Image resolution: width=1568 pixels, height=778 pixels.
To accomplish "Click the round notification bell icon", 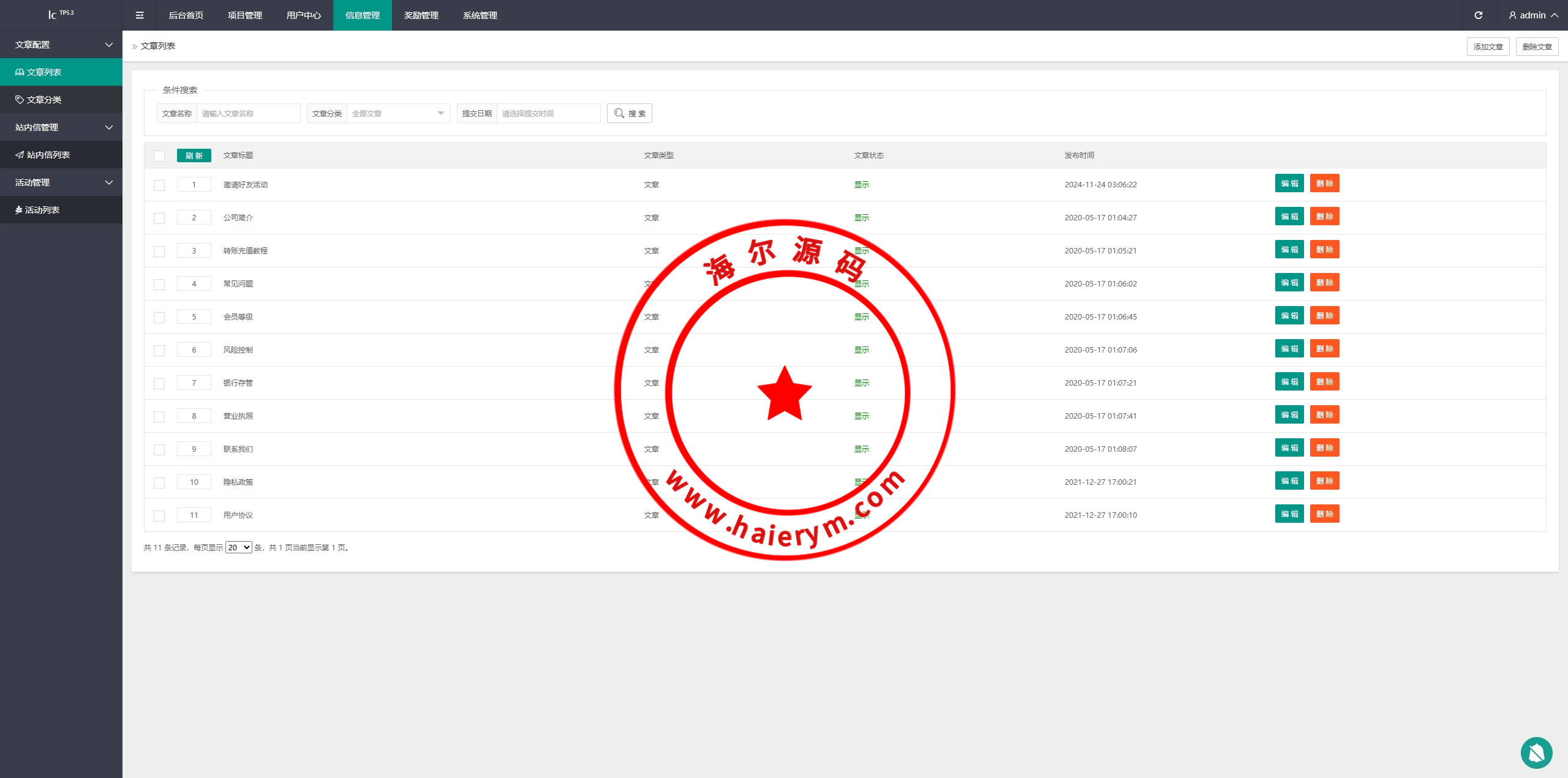I will (1536, 752).
